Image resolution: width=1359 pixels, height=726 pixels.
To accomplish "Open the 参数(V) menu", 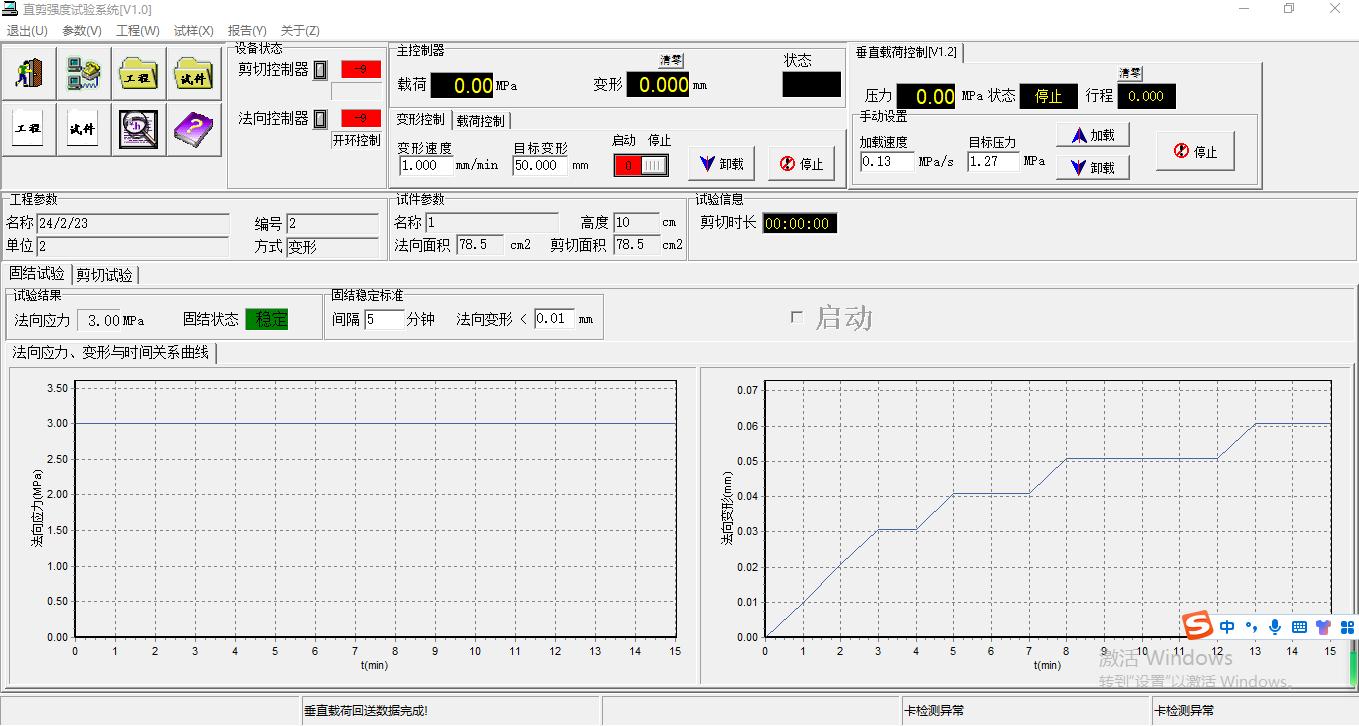I will tap(82, 31).
